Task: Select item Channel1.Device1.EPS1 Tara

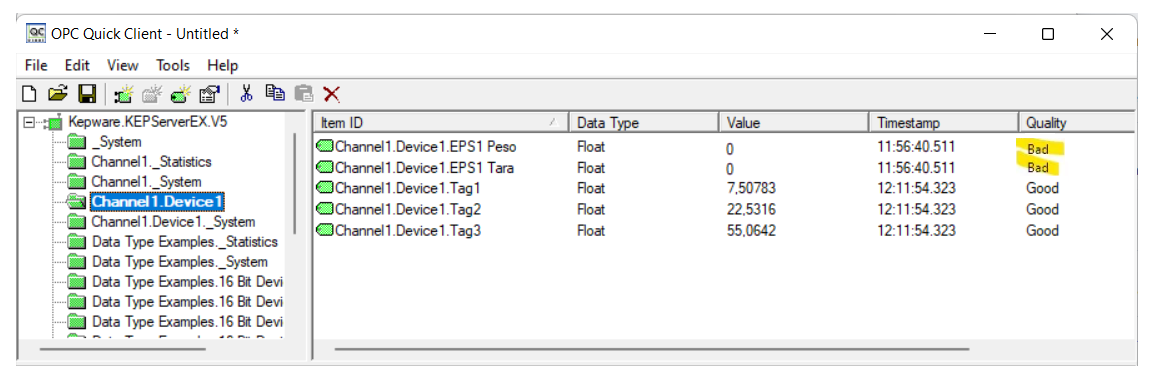Action: tap(424, 167)
